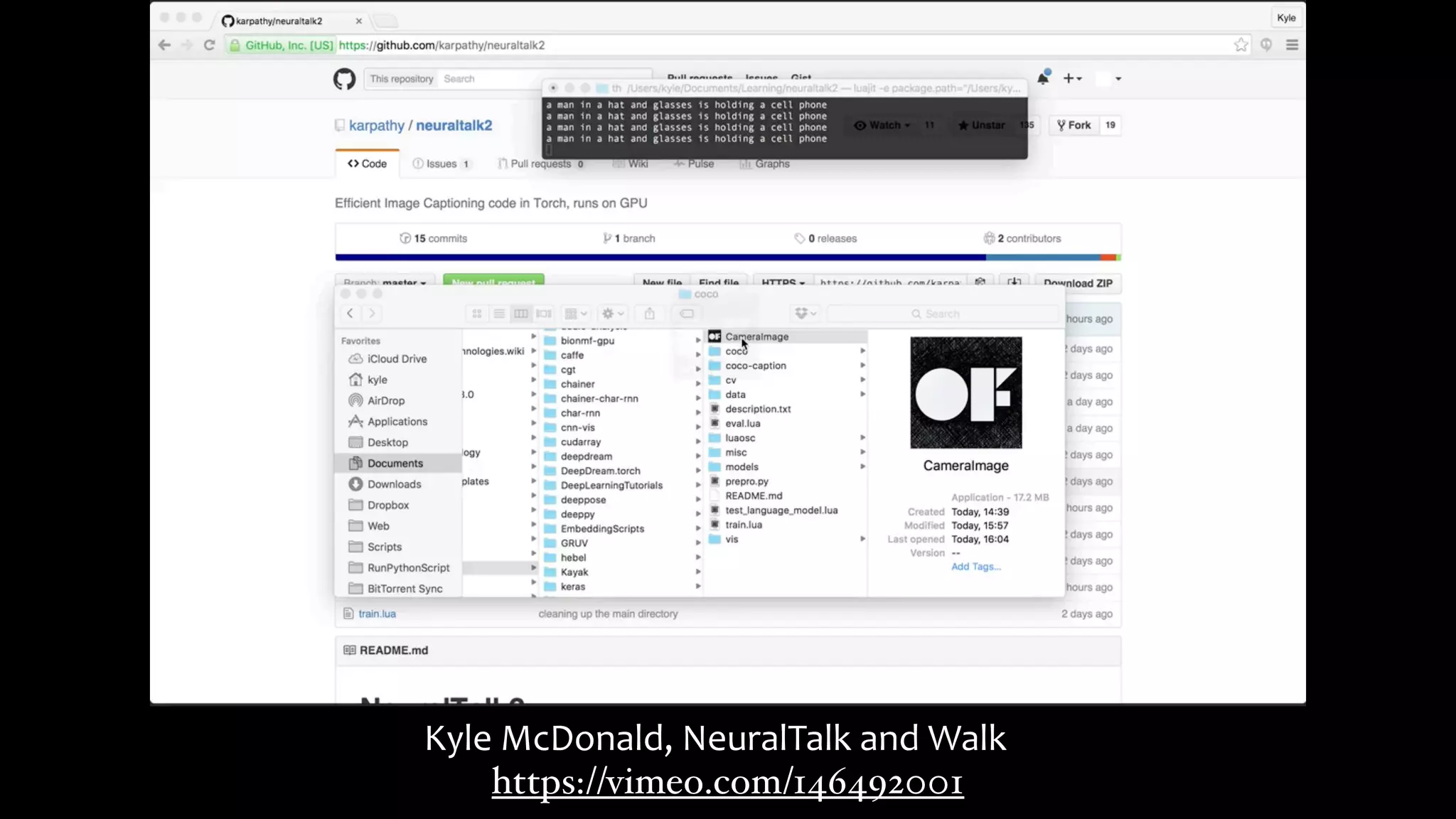The height and width of the screenshot is (819, 1456).
Task: Open Downloads from Finder sidebar
Action: [x=395, y=484]
